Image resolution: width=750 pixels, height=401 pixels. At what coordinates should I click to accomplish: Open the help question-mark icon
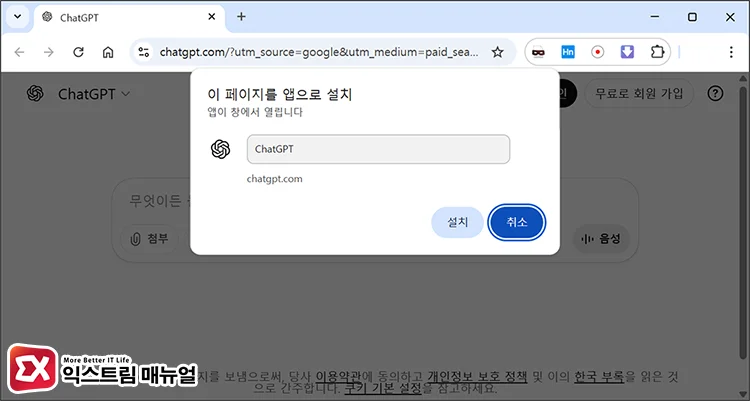(715, 93)
